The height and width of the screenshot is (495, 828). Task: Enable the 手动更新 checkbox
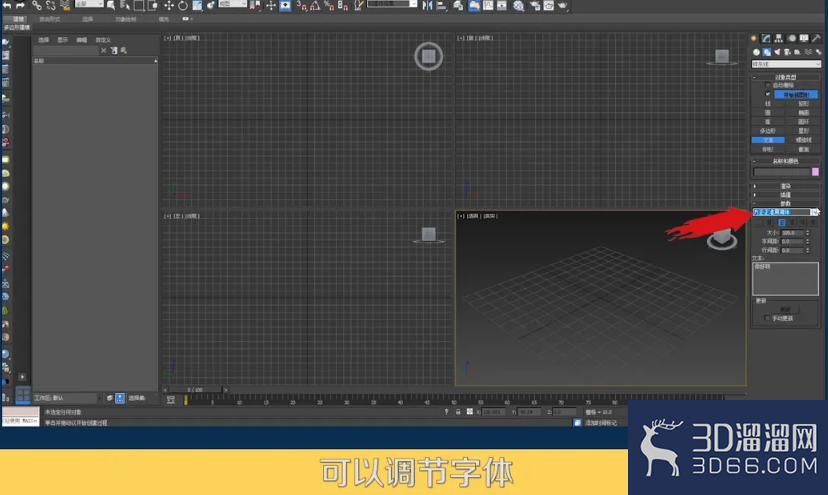[767, 318]
